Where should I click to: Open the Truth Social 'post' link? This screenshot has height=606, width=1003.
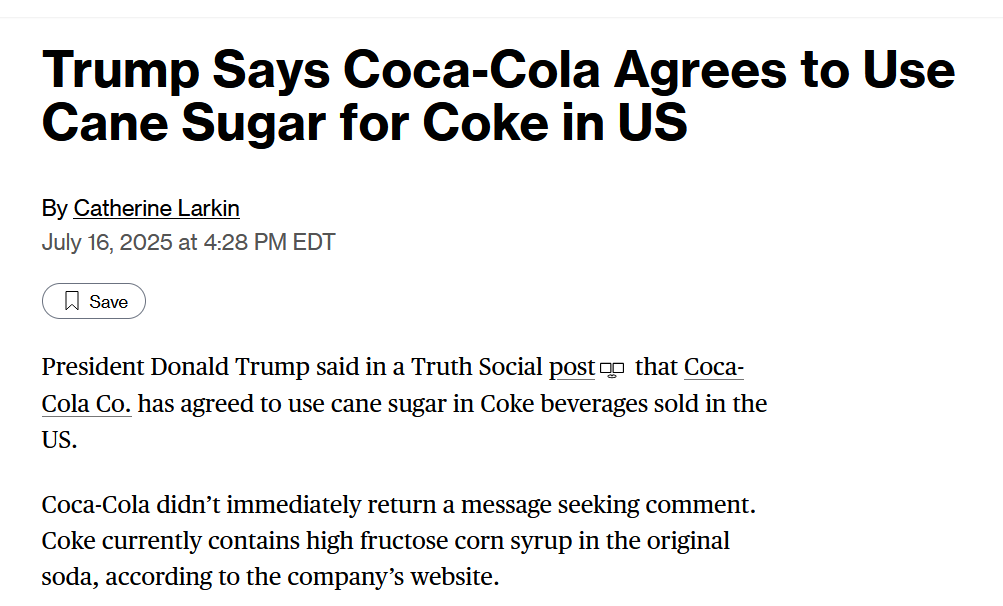click(572, 367)
